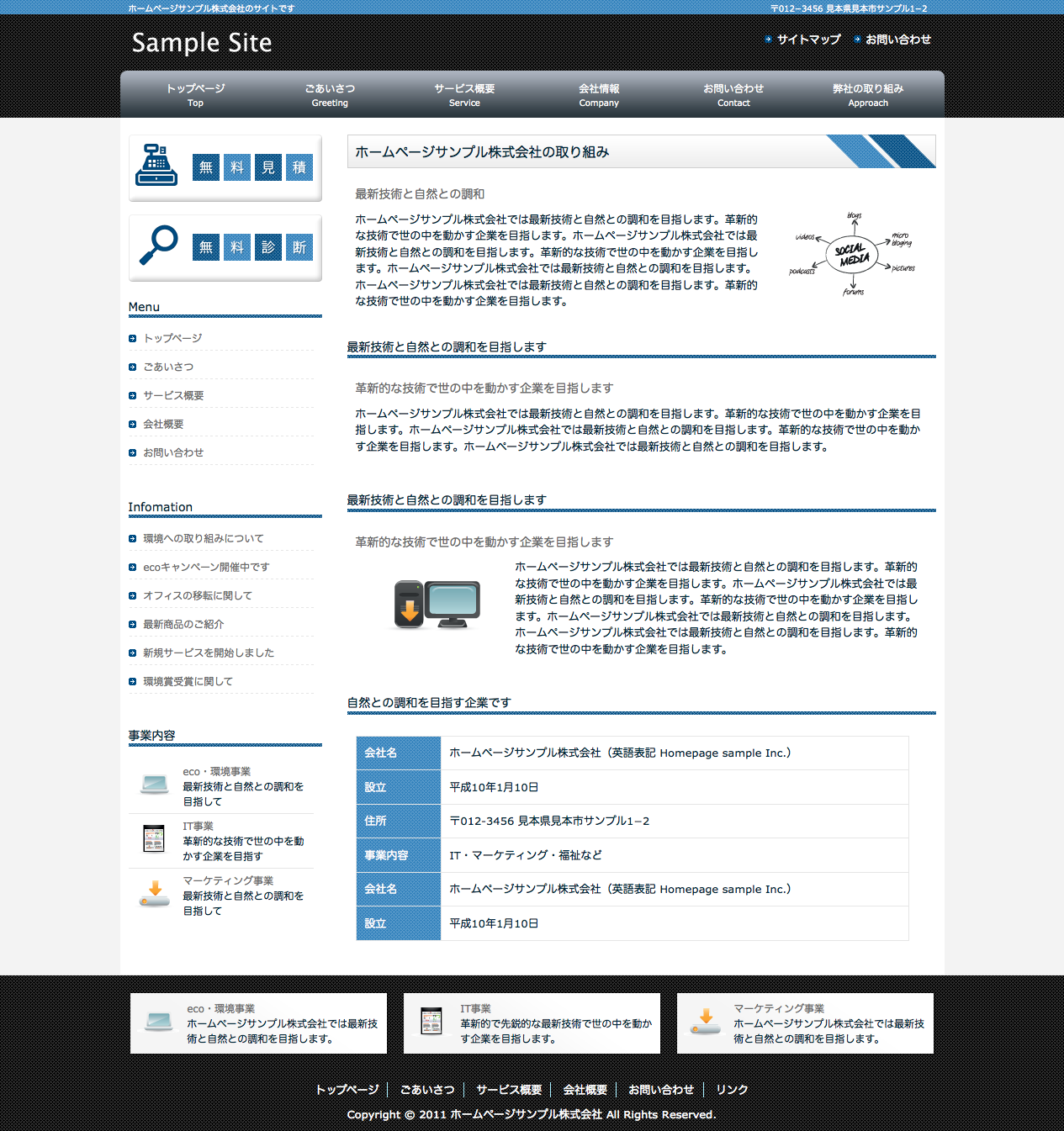
Task: Open 環境賞受賞に関して in the Infomation list
Action: pos(188,681)
